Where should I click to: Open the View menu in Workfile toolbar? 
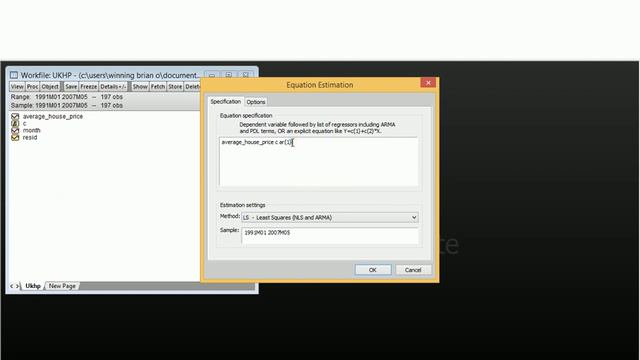17,87
